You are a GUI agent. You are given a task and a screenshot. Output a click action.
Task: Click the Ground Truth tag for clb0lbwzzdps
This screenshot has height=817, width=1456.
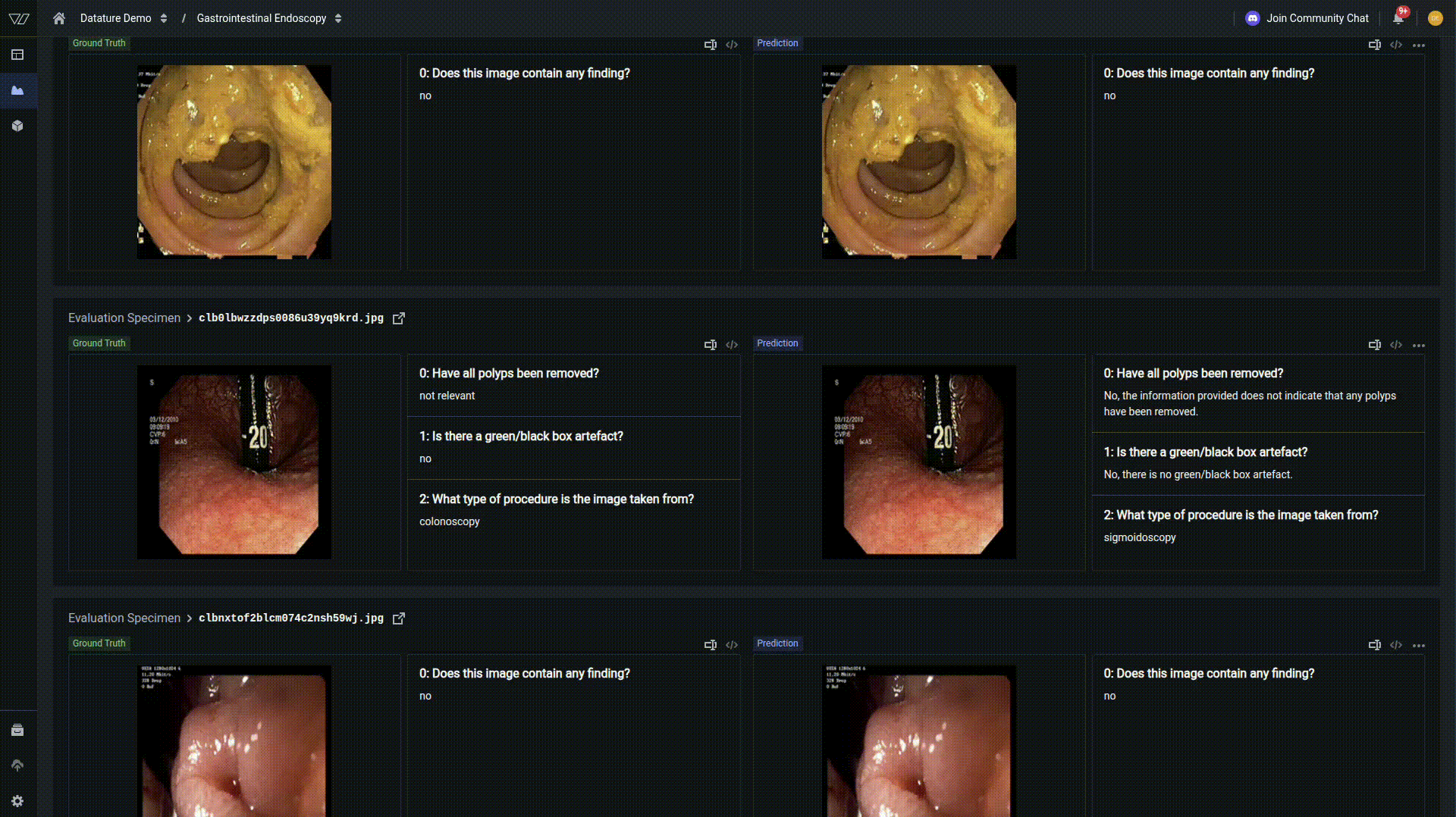coord(99,343)
